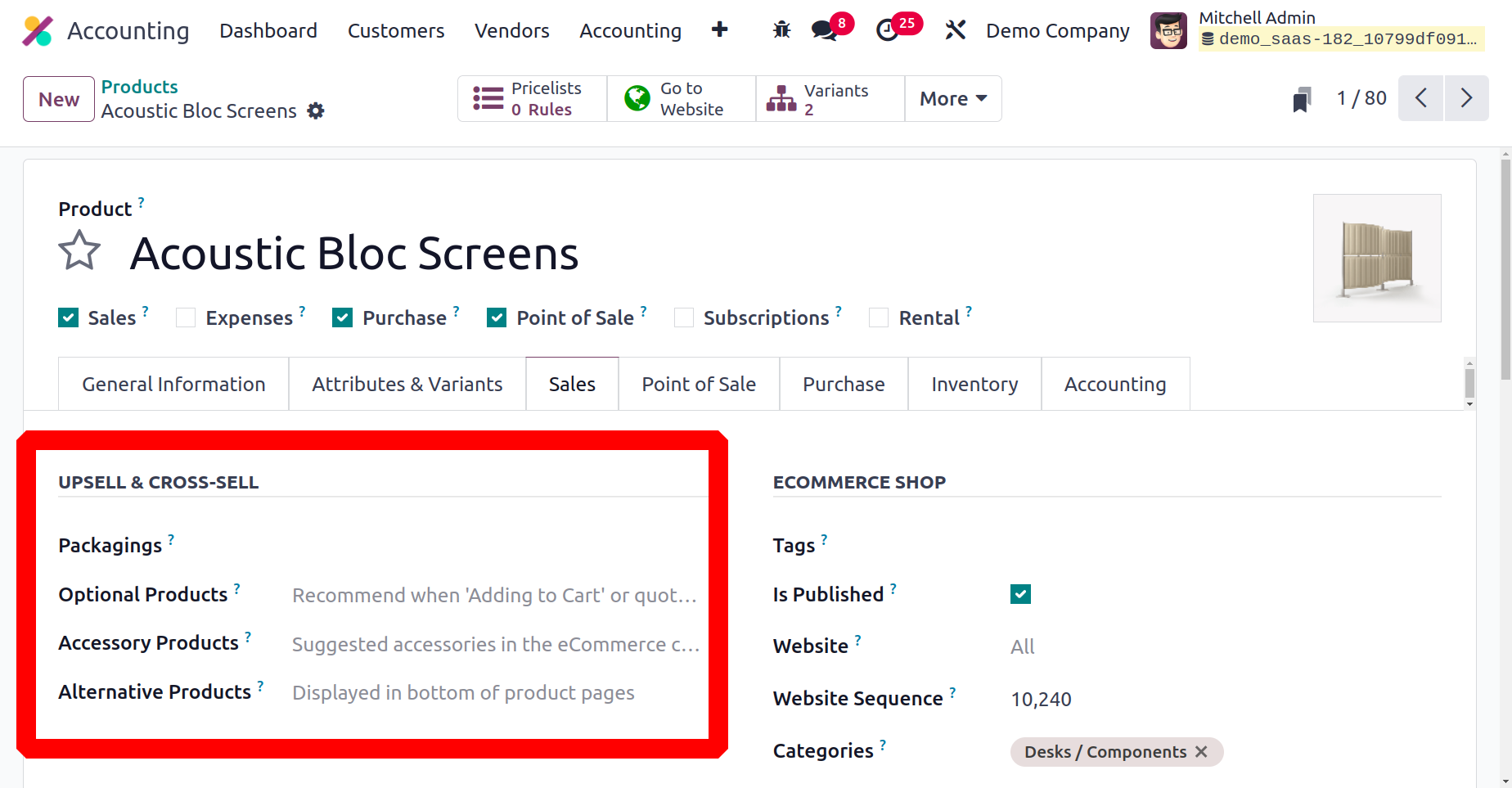Viewport: 1512px width, 788px height.
Task: Expand the More dropdown button
Action: pos(953,99)
